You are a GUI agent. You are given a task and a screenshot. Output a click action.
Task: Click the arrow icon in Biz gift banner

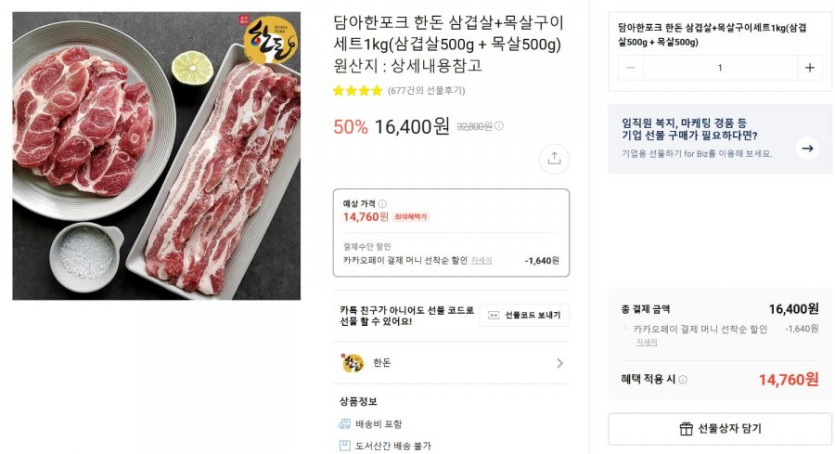(x=807, y=148)
